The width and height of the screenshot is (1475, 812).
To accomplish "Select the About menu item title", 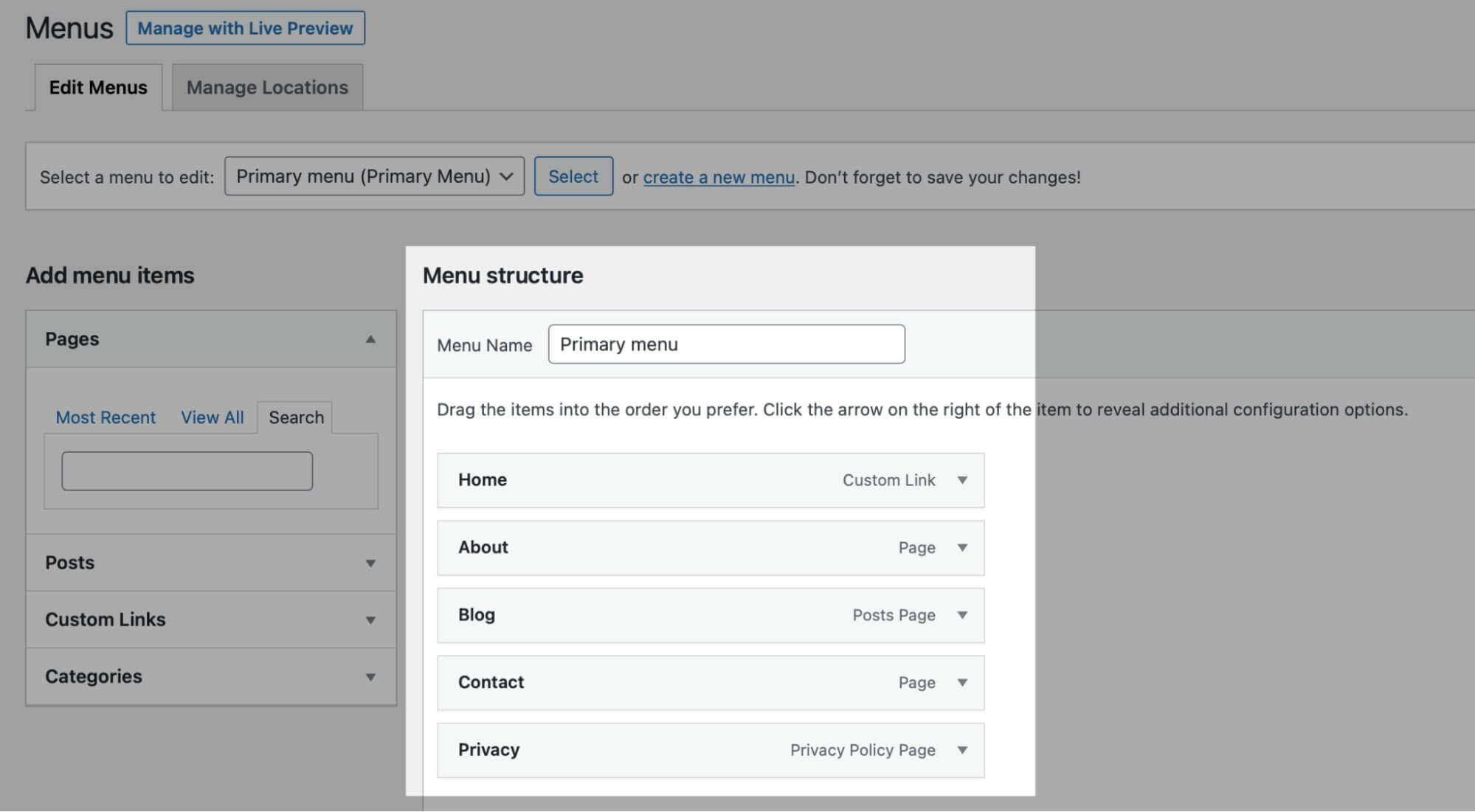I will (483, 547).
